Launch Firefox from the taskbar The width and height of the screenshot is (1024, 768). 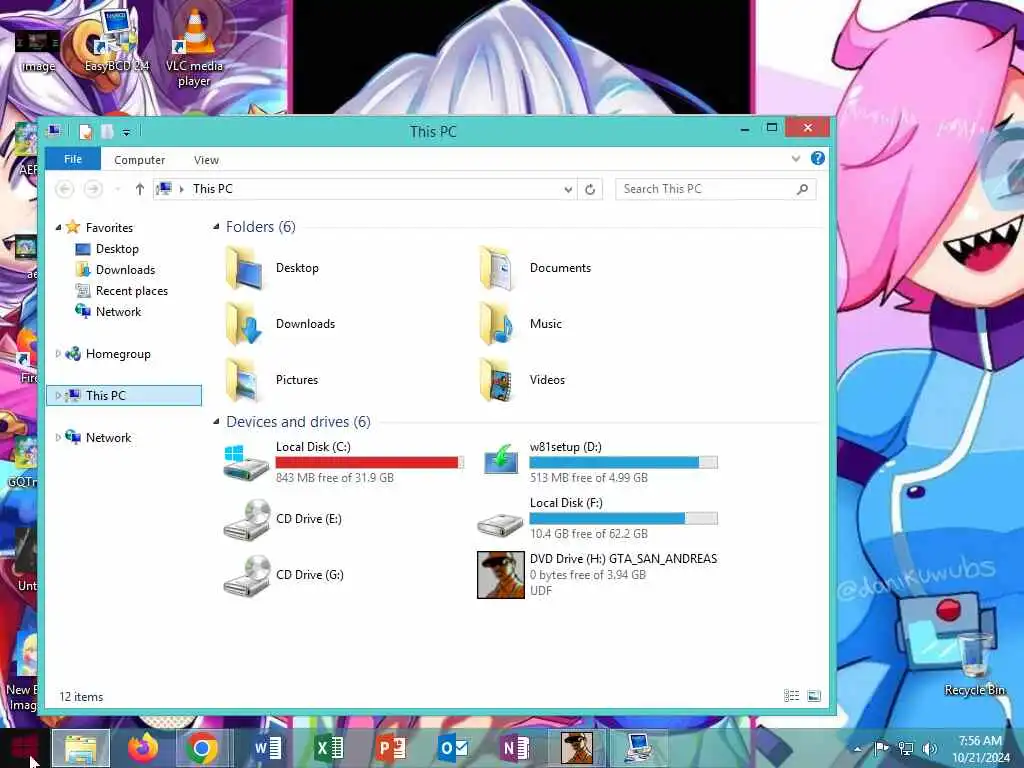[x=142, y=748]
